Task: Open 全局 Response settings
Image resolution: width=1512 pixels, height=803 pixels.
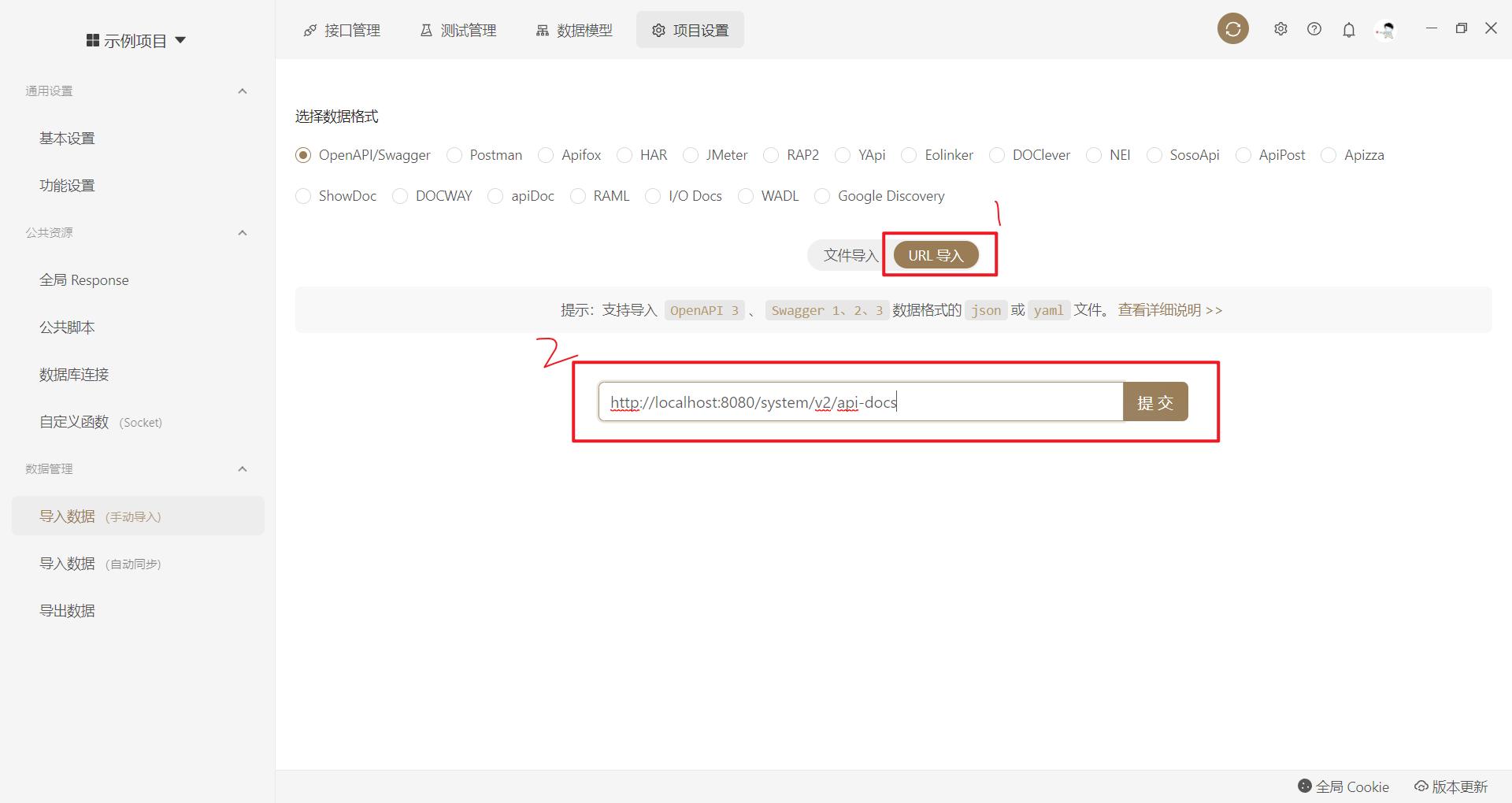Action: (138, 280)
